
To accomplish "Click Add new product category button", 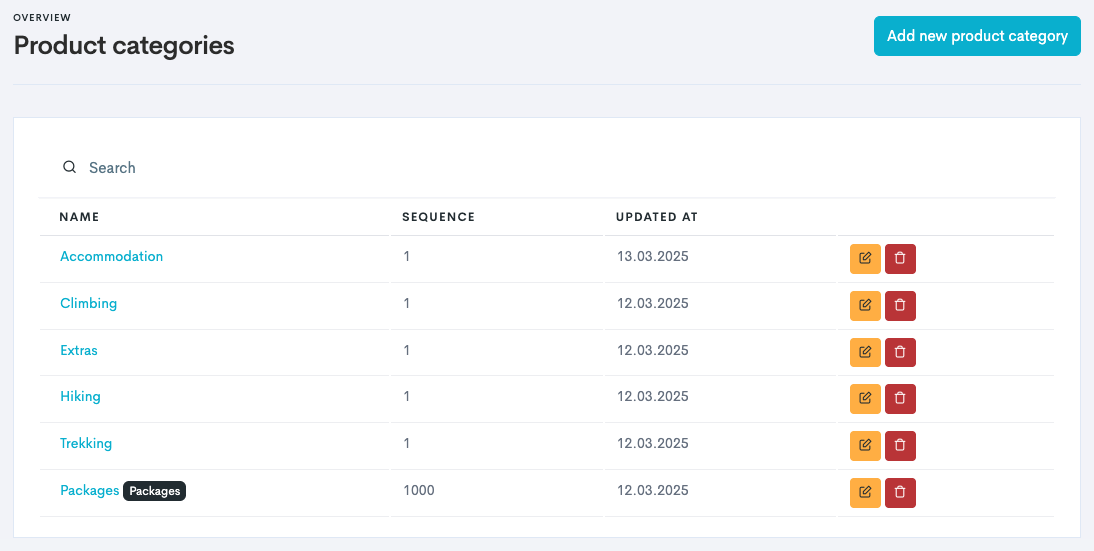I will [977, 36].
